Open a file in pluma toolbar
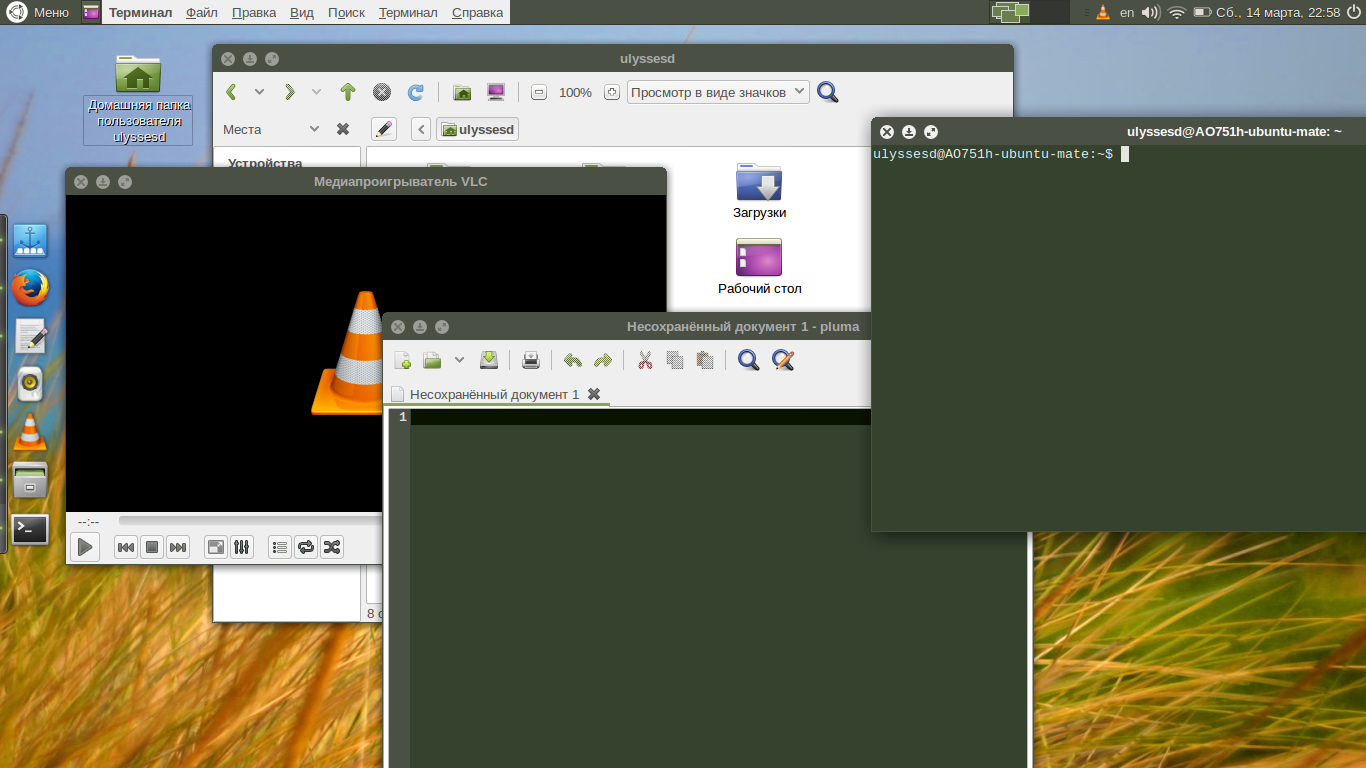The width and height of the screenshot is (1366, 768). coord(432,360)
